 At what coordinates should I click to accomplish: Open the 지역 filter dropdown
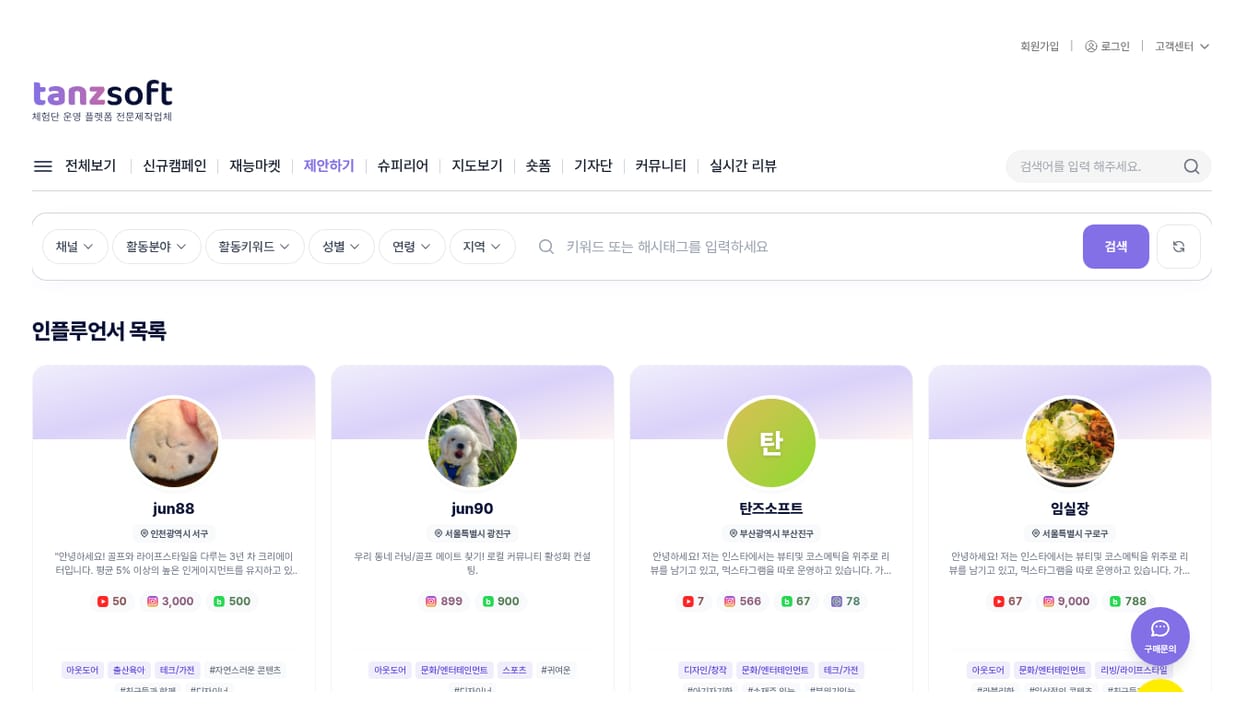[x=482, y=246]
